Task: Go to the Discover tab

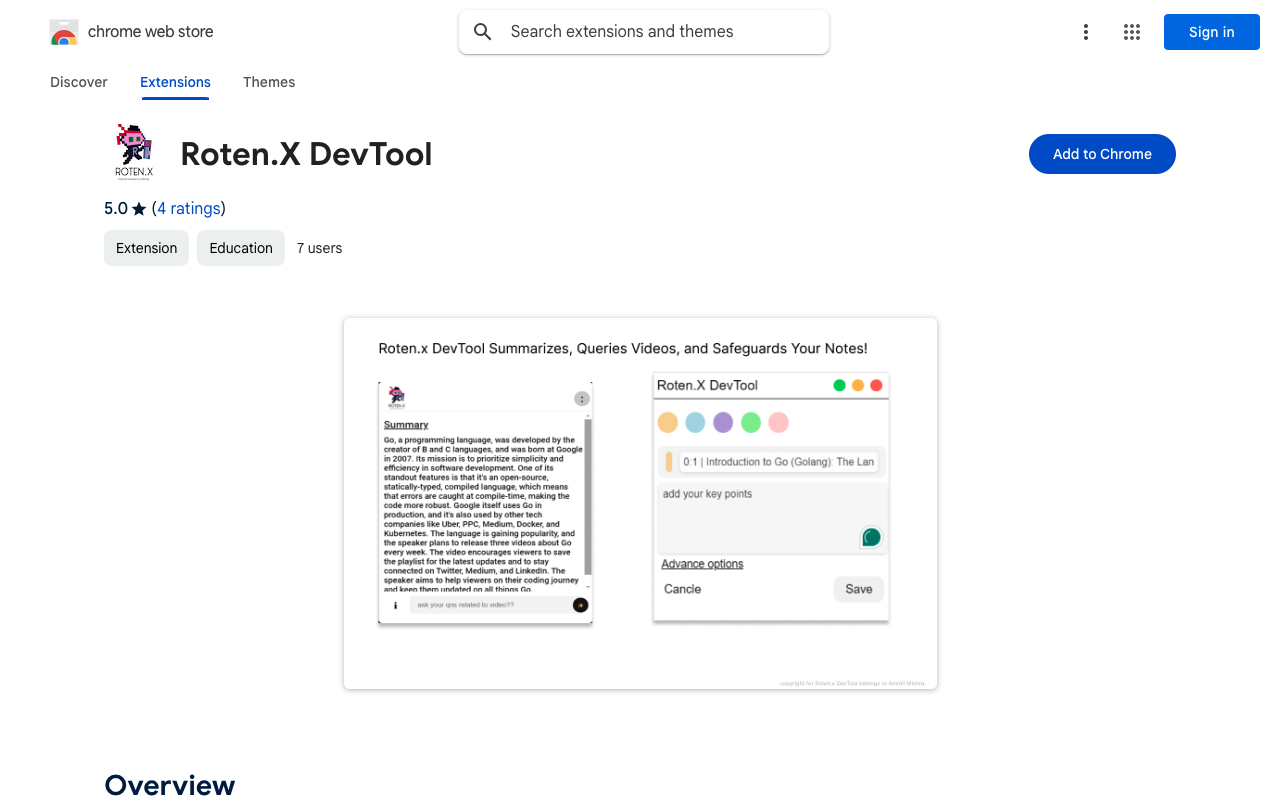Action: 79,82
